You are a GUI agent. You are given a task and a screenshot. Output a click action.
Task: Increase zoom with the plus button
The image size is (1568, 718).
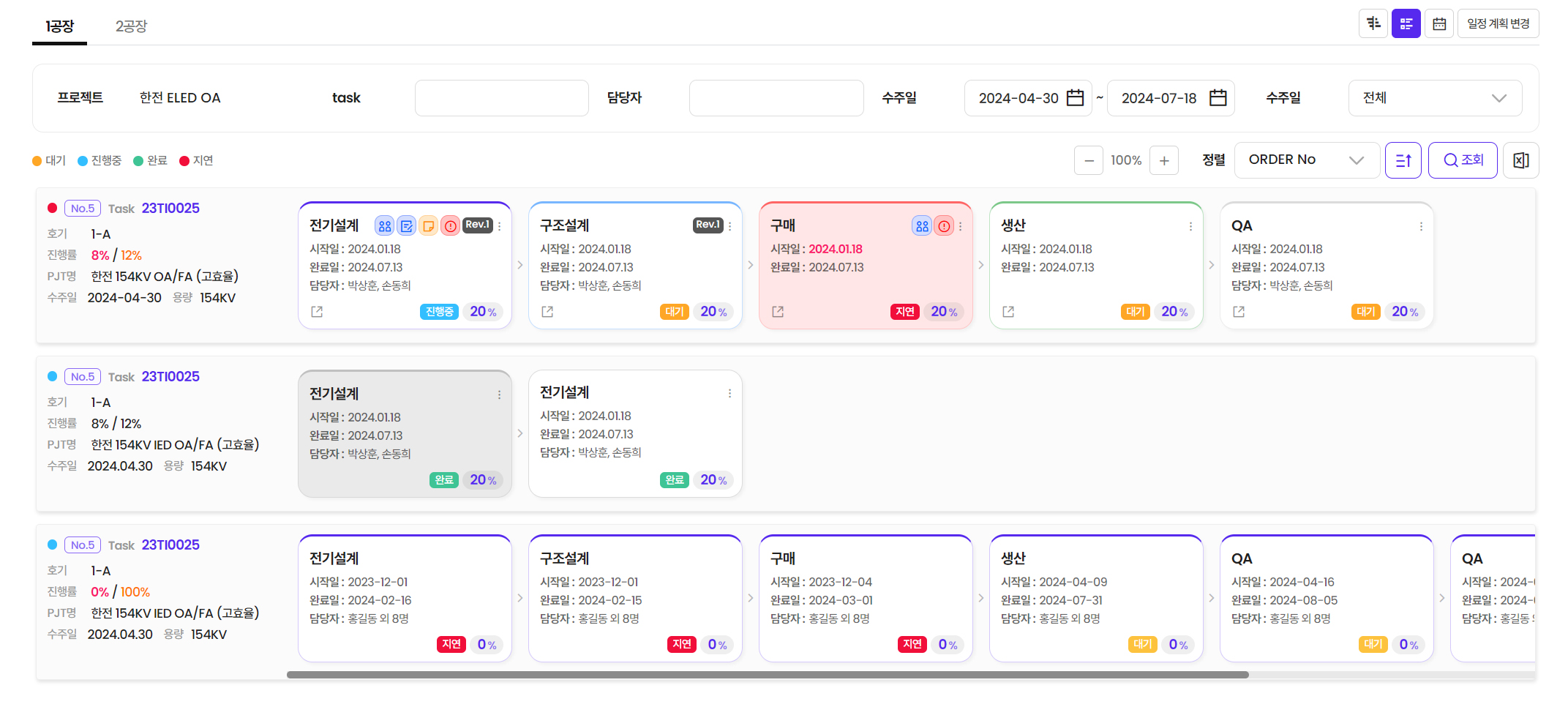click(x=1163, y=160)
